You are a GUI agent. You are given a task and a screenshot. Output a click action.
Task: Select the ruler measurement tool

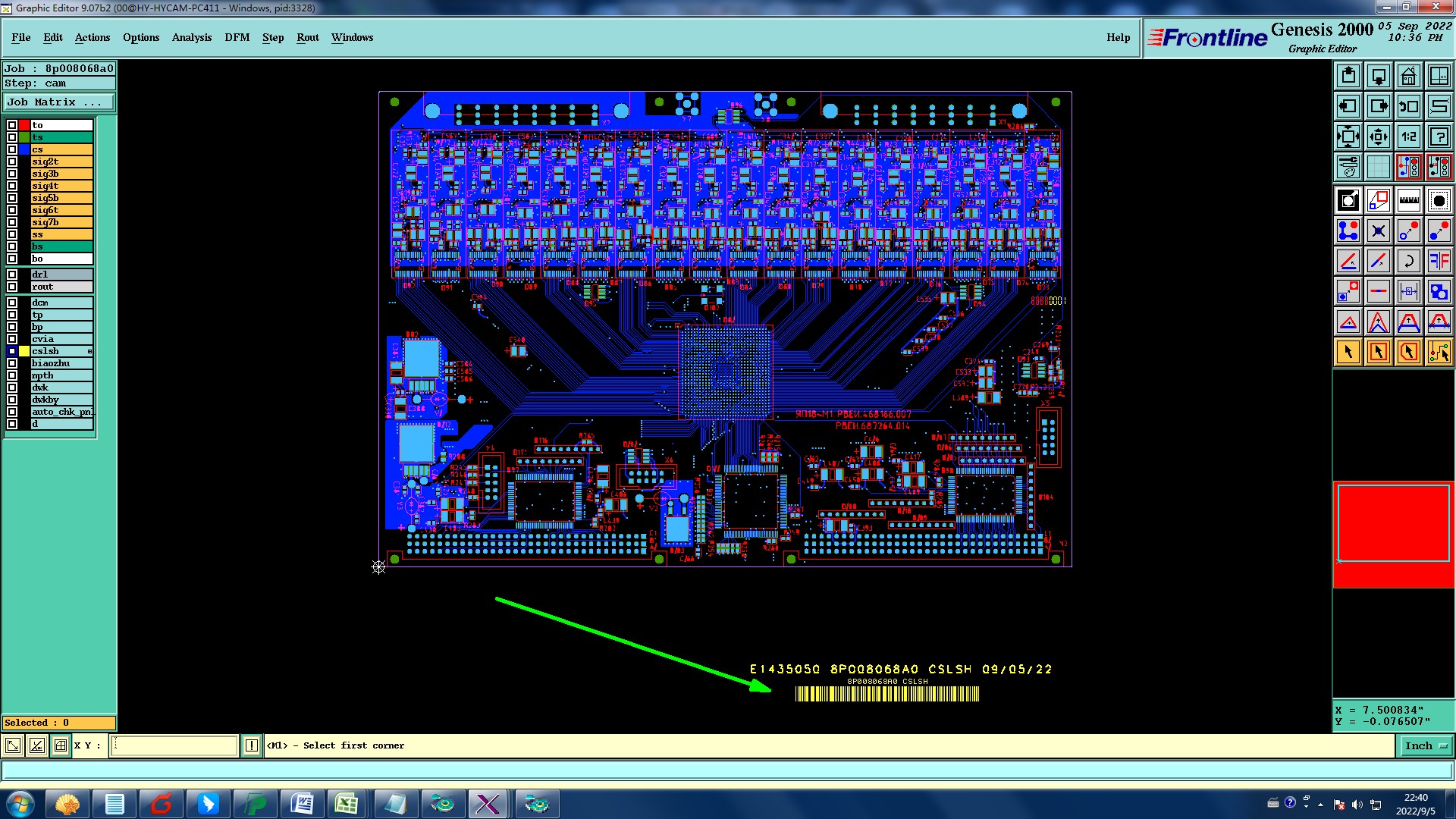click(x=1408, y=200)
